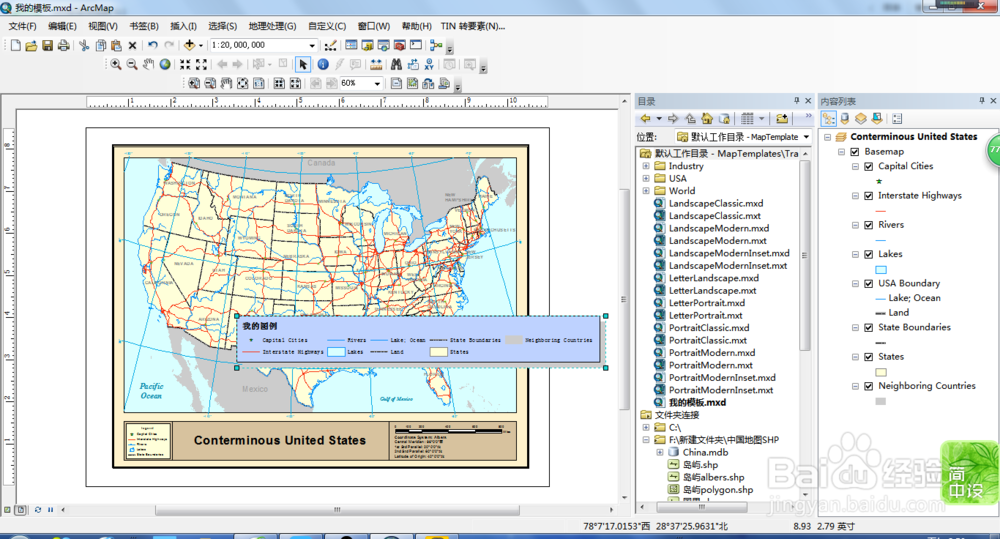Viewport: 1000px width, 539px height.
Task: Create a new map document
Action: pyautogui.click(x=15, y=45)
